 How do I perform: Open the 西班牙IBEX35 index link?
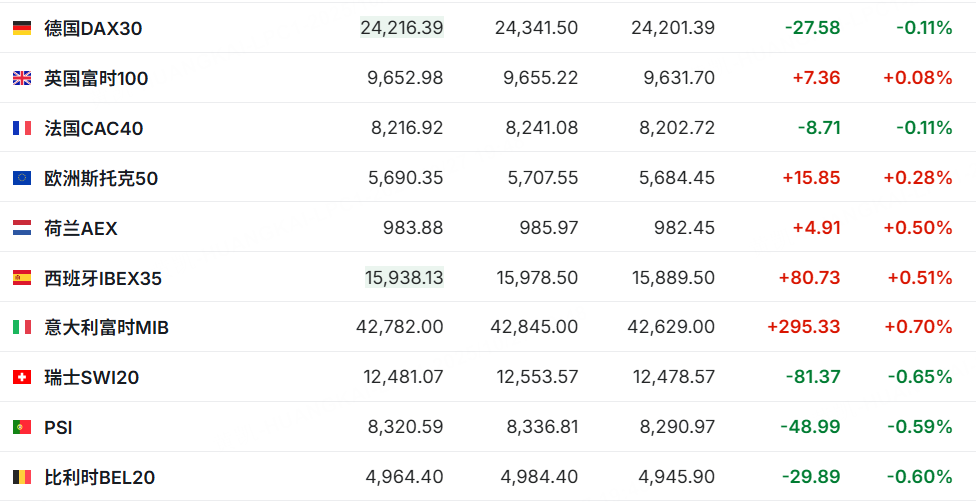[x=103, y=278]
